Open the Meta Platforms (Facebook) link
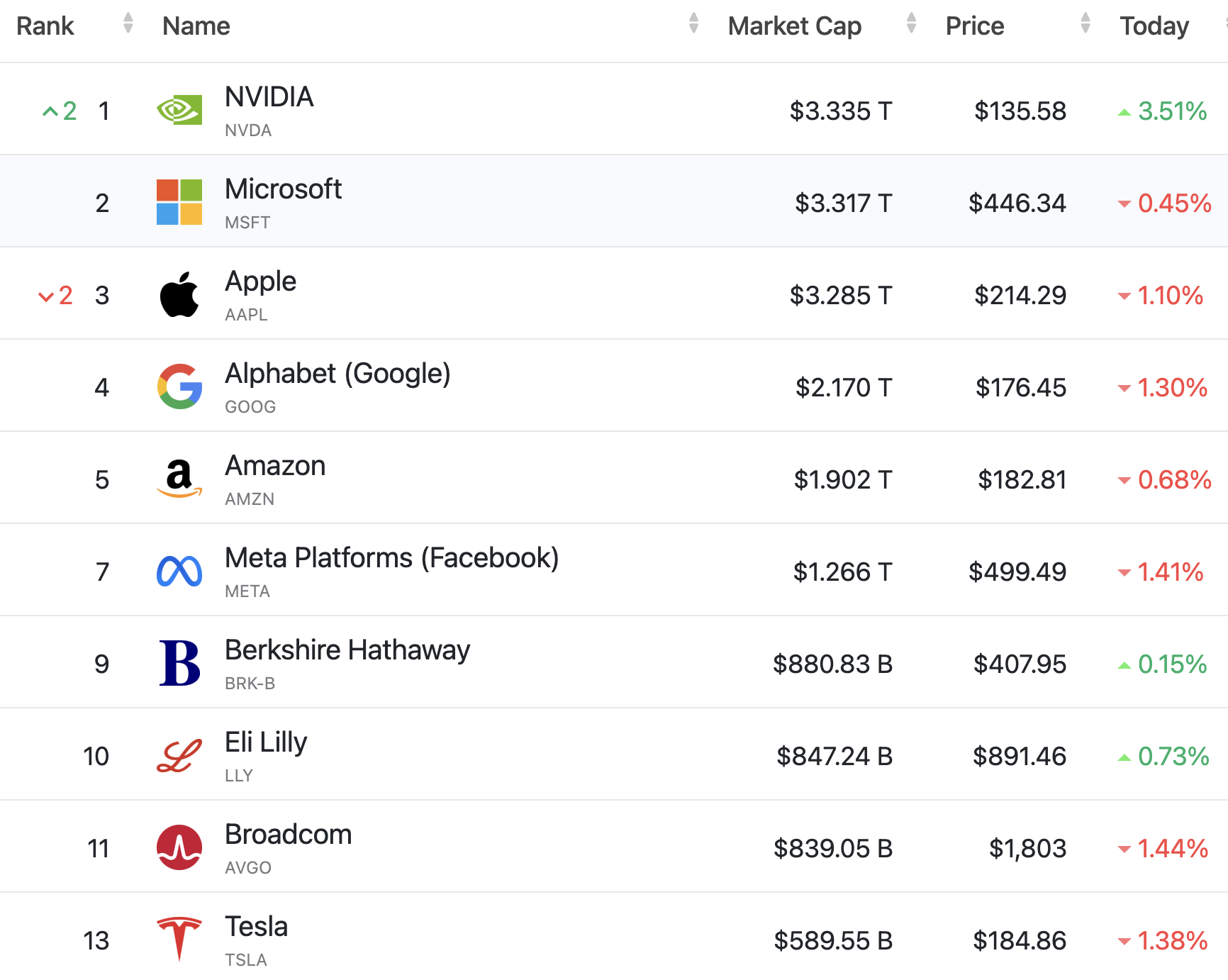Screen dimensions: 1228x980 [x=391, y=558]
